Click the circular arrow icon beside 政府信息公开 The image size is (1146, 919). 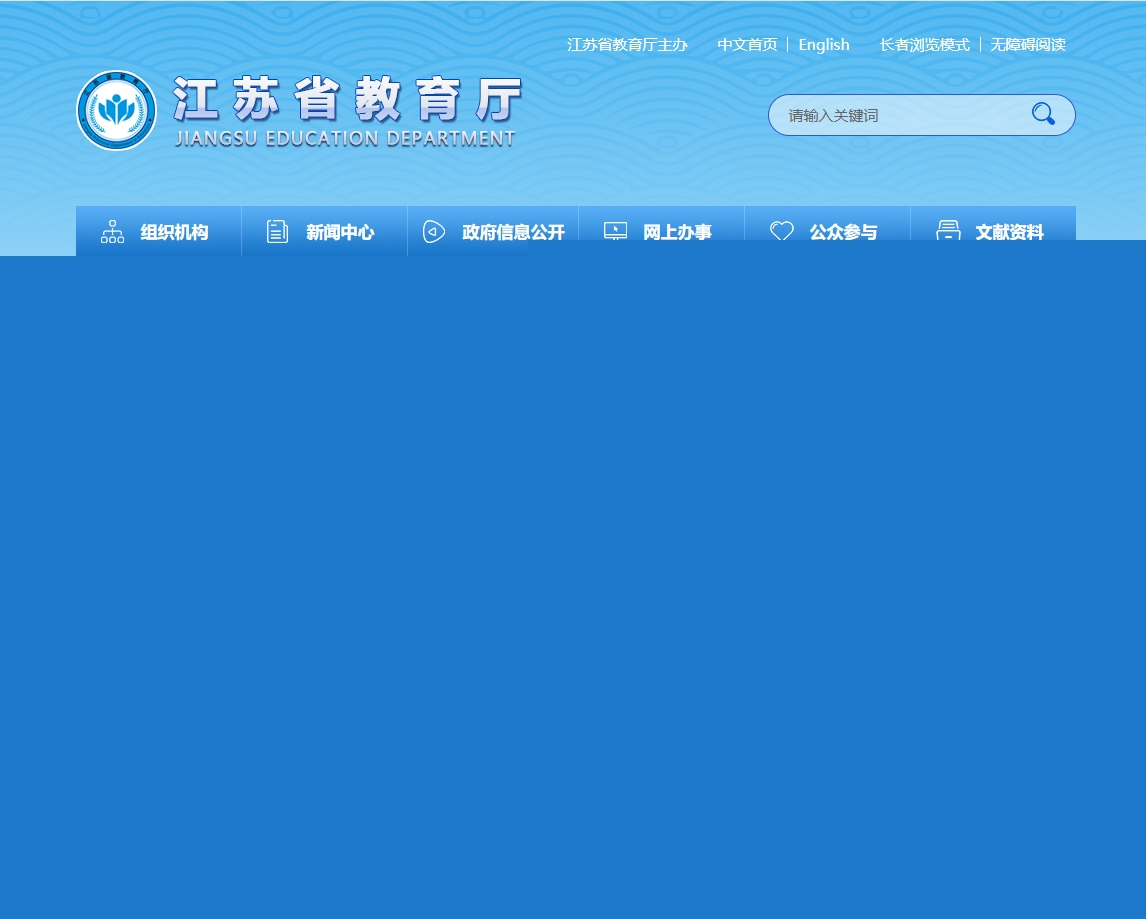(x=434, y=232)
